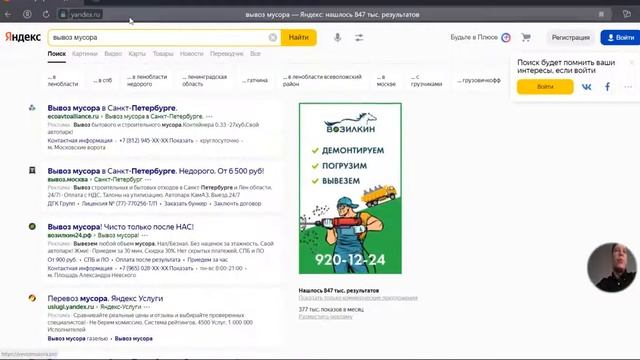Select suggestion chip с грузчиками
Image resolution: width=640 pixels, height=360 pixels.
click(x=426, y=80)
